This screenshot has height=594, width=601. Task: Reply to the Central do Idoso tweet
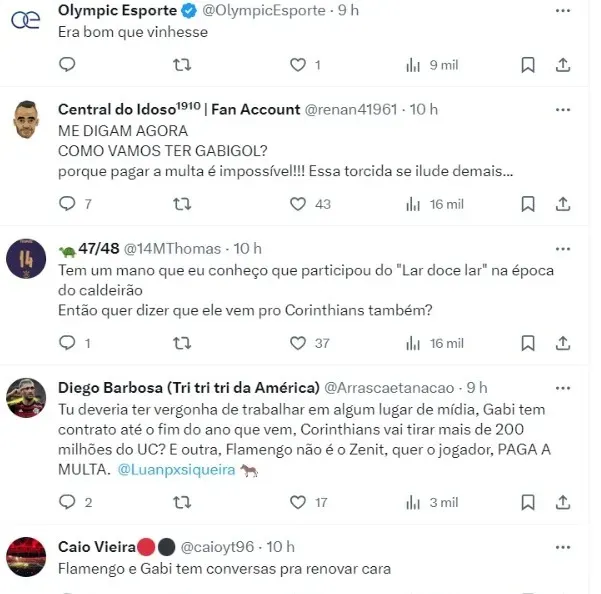tap(67, 204)
